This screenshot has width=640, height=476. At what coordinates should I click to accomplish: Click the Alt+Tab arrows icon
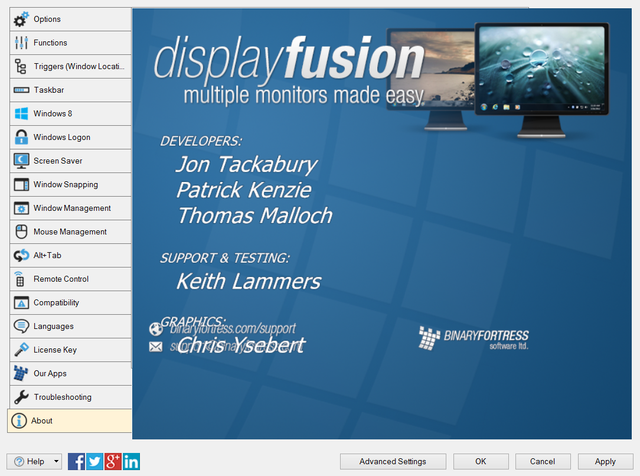(21, 255)
